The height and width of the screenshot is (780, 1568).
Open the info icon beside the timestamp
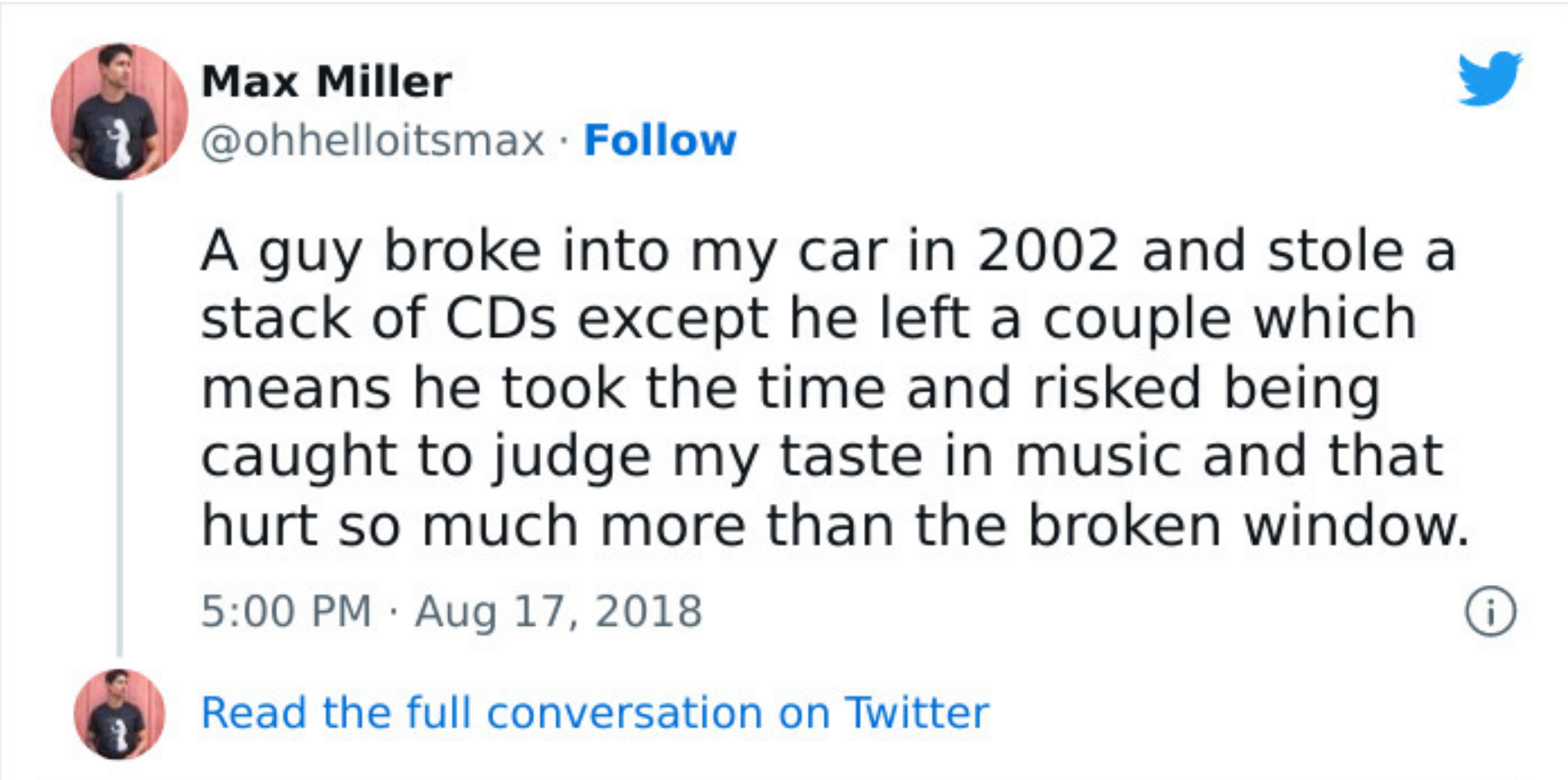(x=1490, y=612)
